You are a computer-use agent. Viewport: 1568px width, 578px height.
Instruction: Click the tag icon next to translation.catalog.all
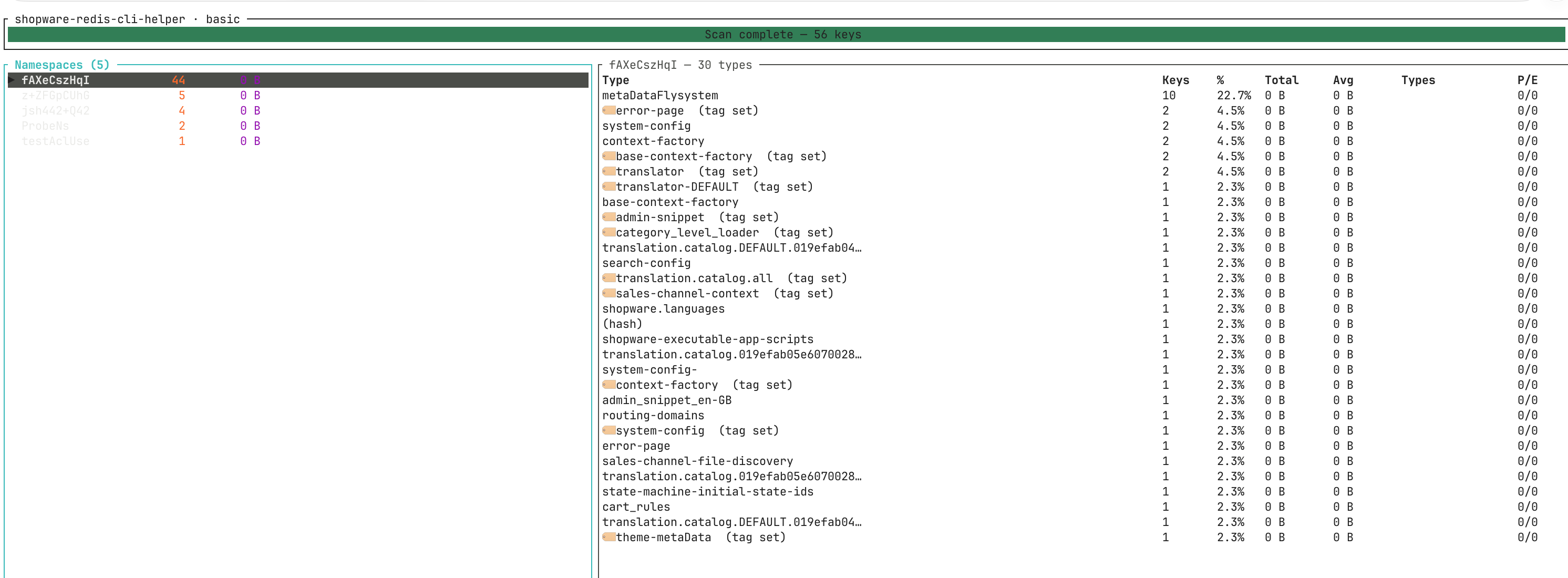coord(608,277)
